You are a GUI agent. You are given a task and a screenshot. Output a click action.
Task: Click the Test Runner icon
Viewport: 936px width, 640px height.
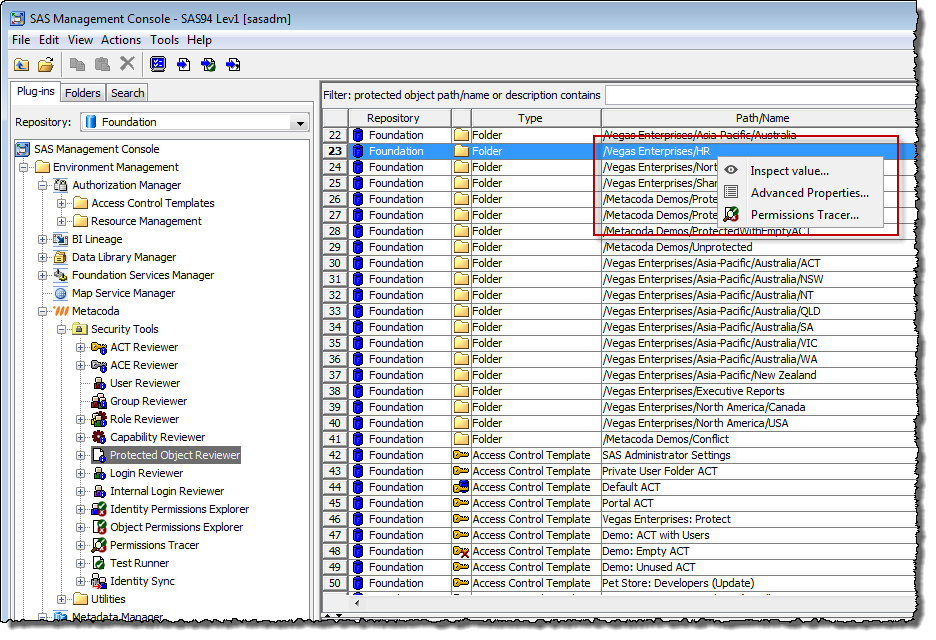pyautogui.click(x=100, y=563)
